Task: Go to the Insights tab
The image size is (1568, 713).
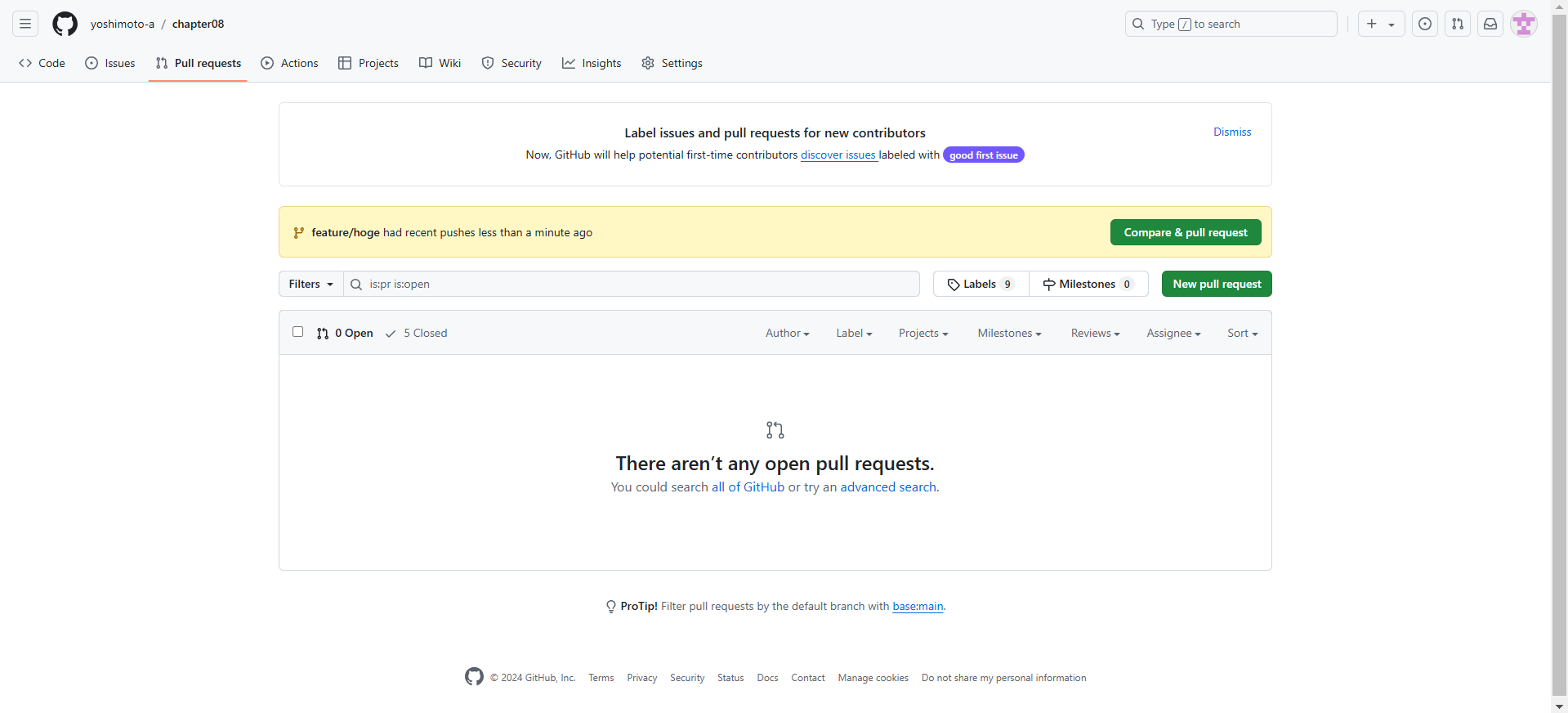Action: tap(592, 63)
